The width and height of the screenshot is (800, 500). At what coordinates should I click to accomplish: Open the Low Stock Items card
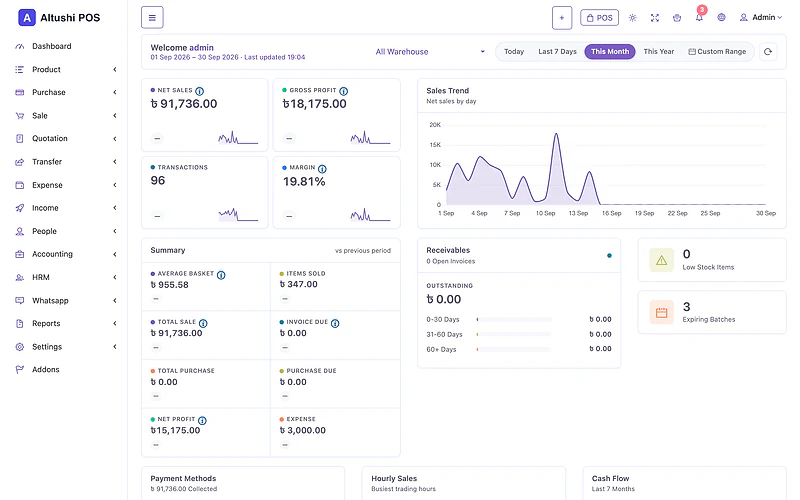coord(712,260)
